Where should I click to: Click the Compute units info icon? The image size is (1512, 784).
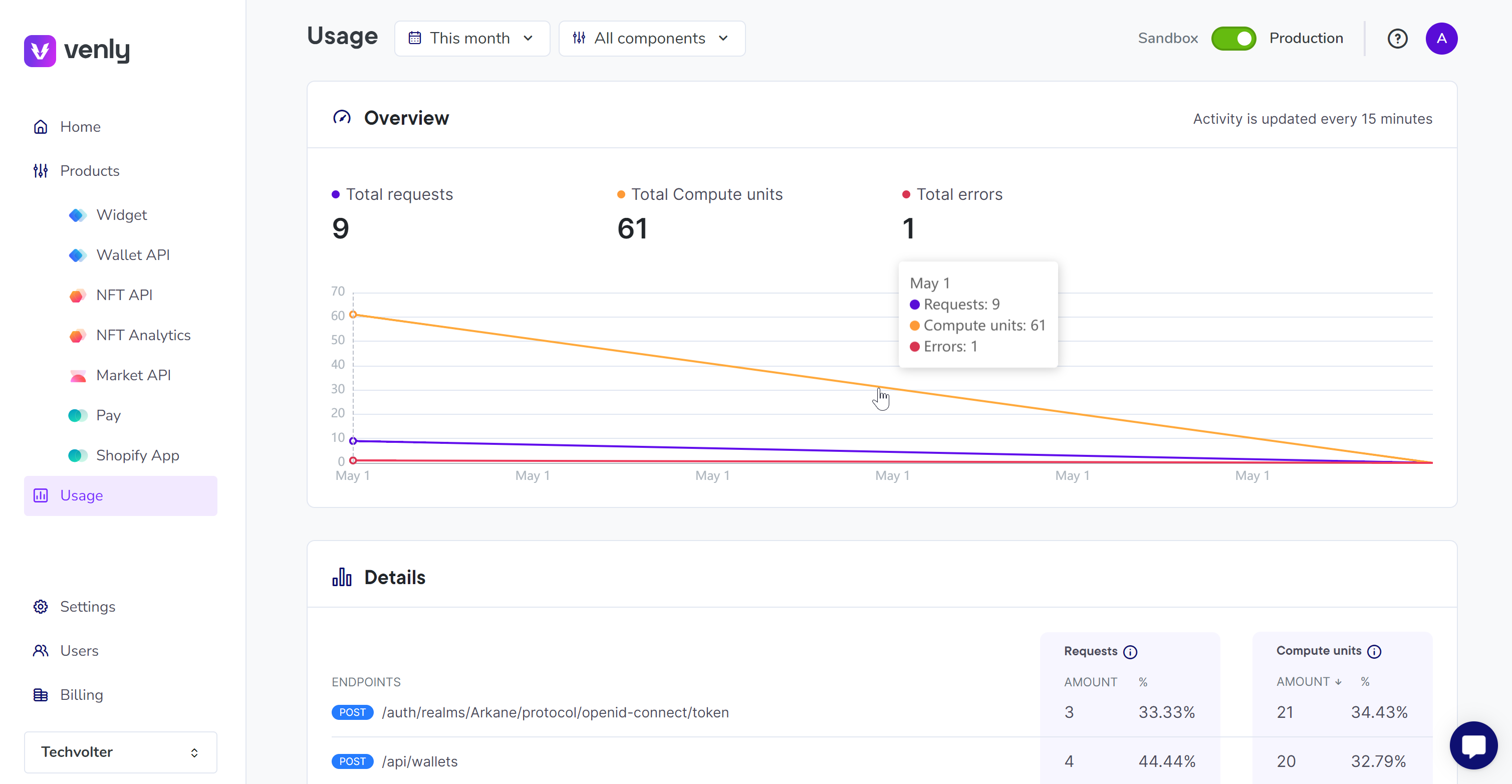click(1374, 651)
